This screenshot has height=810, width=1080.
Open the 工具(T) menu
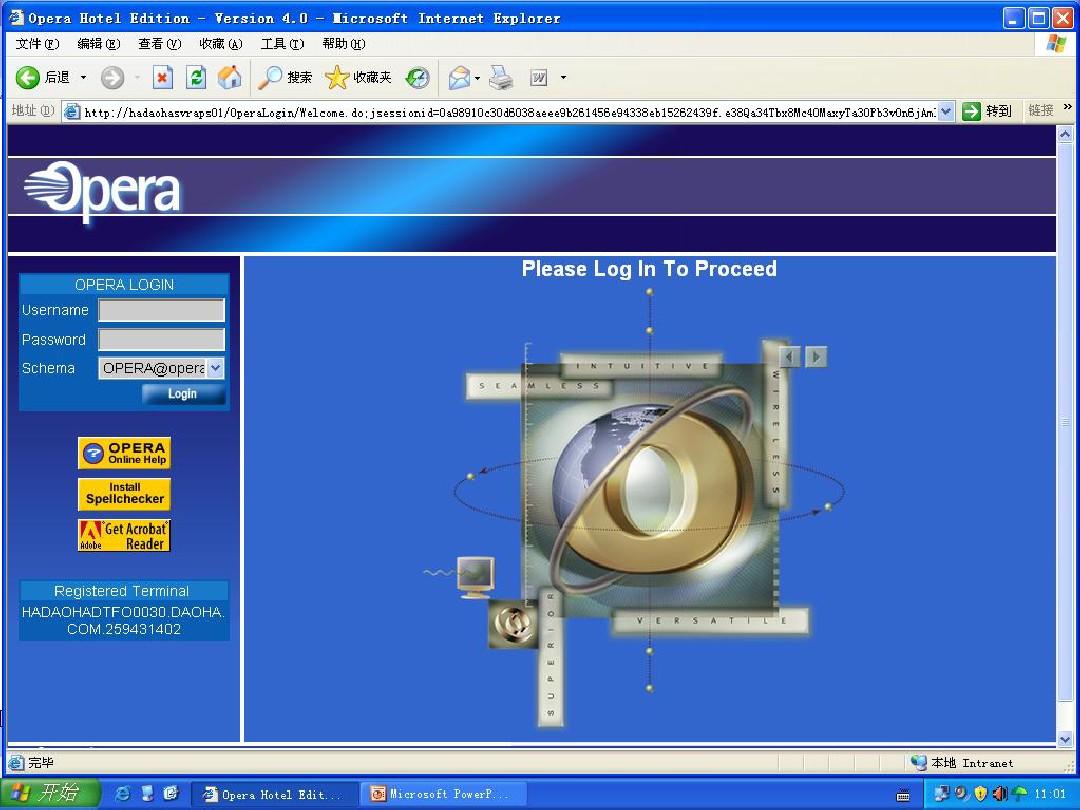point(282,44)
